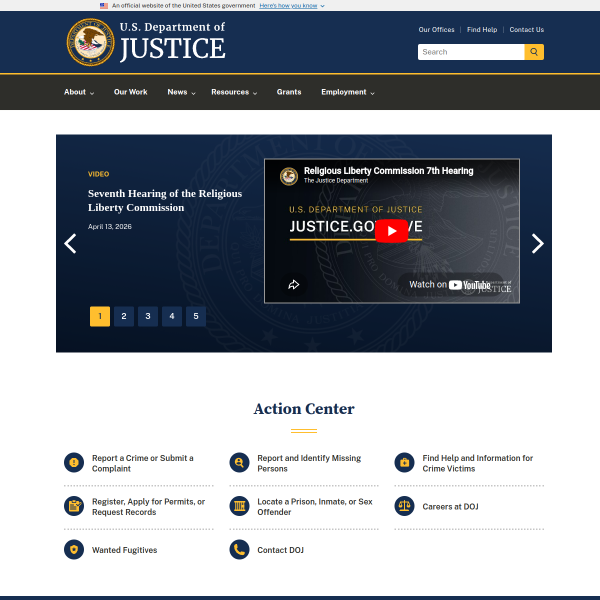The height and width of the screenshot is (600, 600).
Task: Open Careers at DOJ link text
Action: [x=450, y=507]
